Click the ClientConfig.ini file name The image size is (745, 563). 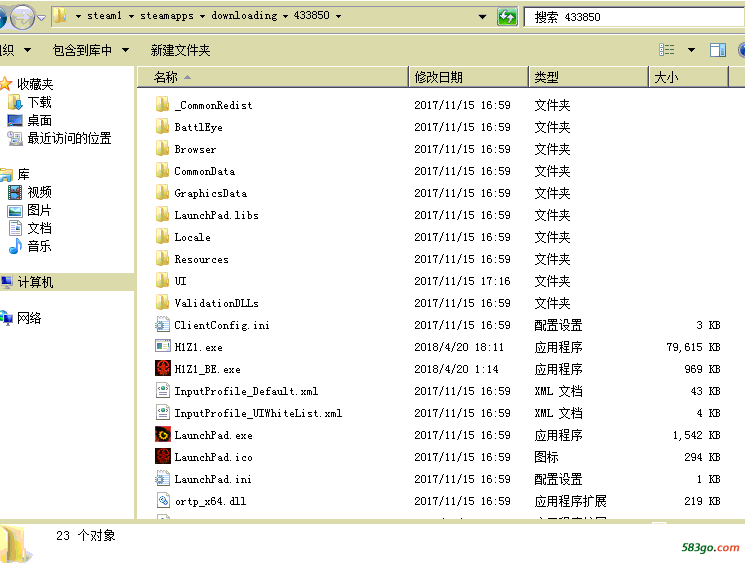[x=222, y=325]
